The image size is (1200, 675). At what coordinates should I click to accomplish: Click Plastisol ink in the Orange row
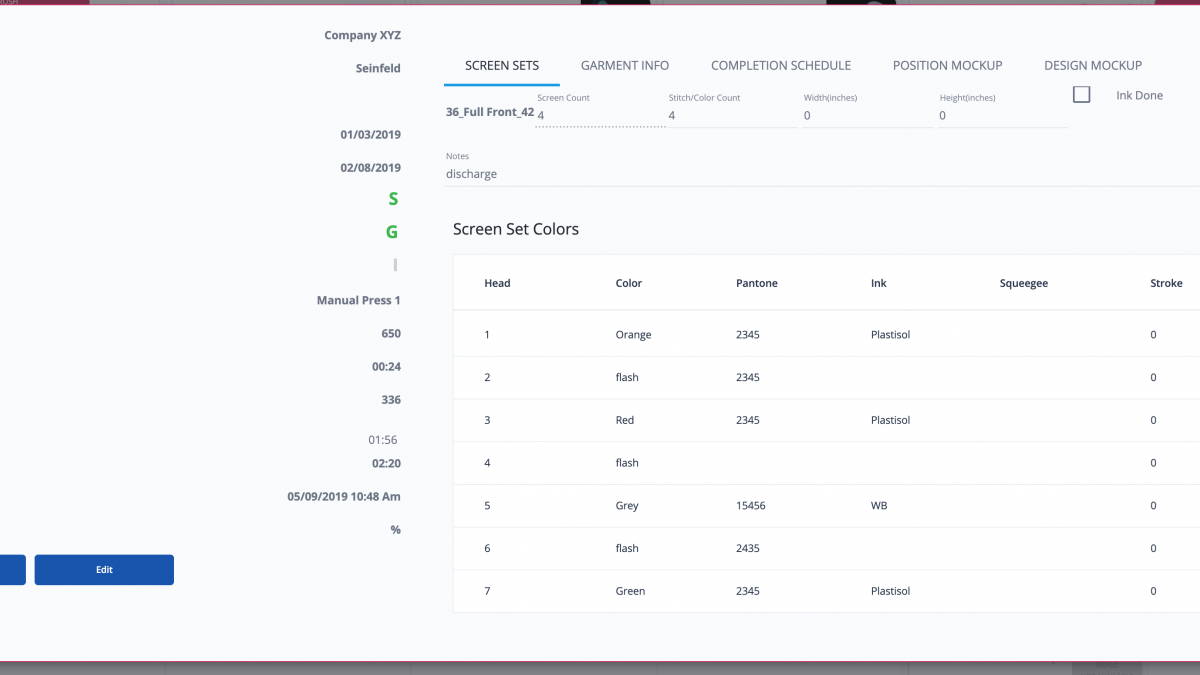[x=890, y=335]
